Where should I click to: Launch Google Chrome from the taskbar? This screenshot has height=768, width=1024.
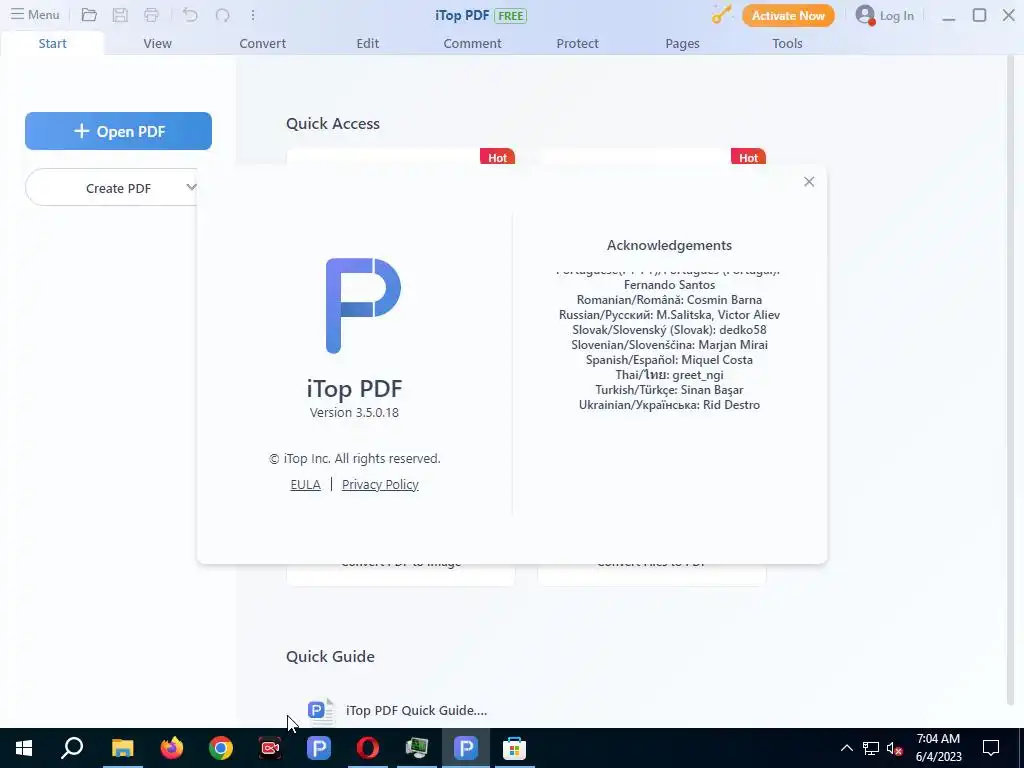221,748
